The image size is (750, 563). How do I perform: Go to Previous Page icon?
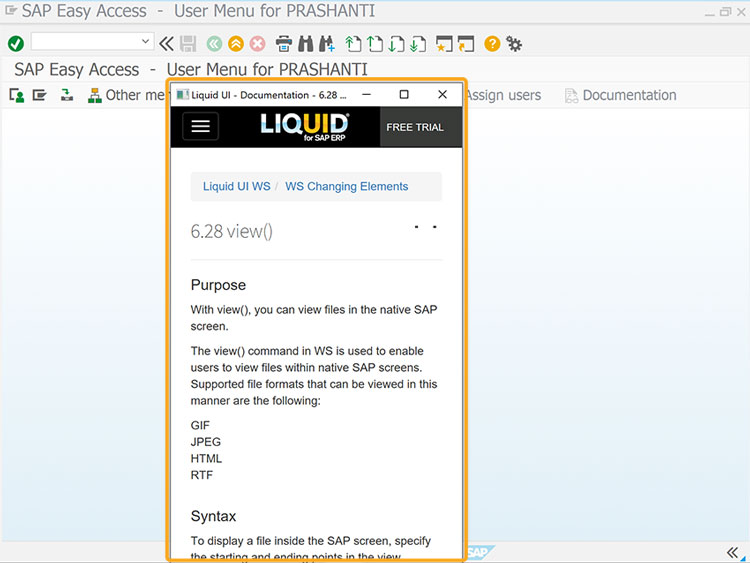coord(375,44)
